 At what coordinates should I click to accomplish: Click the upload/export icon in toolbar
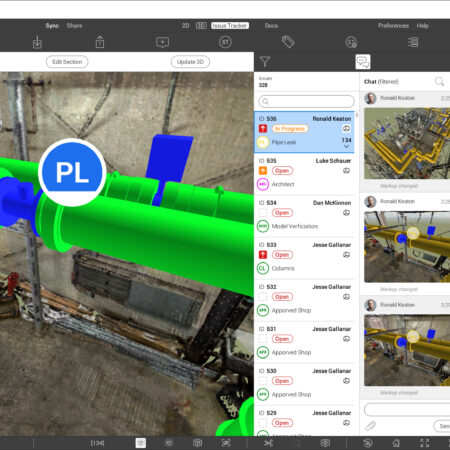(x=100, y=42)
